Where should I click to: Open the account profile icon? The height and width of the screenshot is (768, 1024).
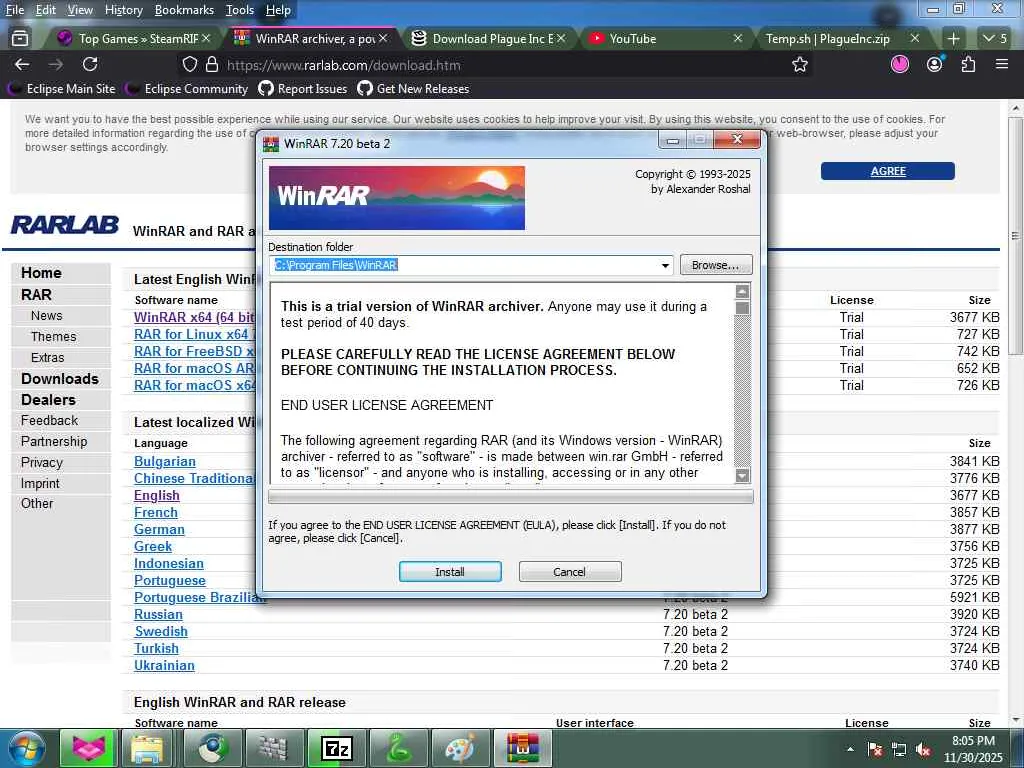pyautogui.click(x=935, y=64)
